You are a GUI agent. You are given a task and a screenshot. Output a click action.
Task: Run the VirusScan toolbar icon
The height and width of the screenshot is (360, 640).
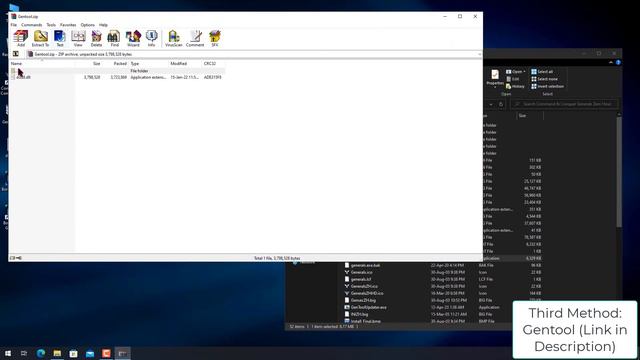click(173, 38)
